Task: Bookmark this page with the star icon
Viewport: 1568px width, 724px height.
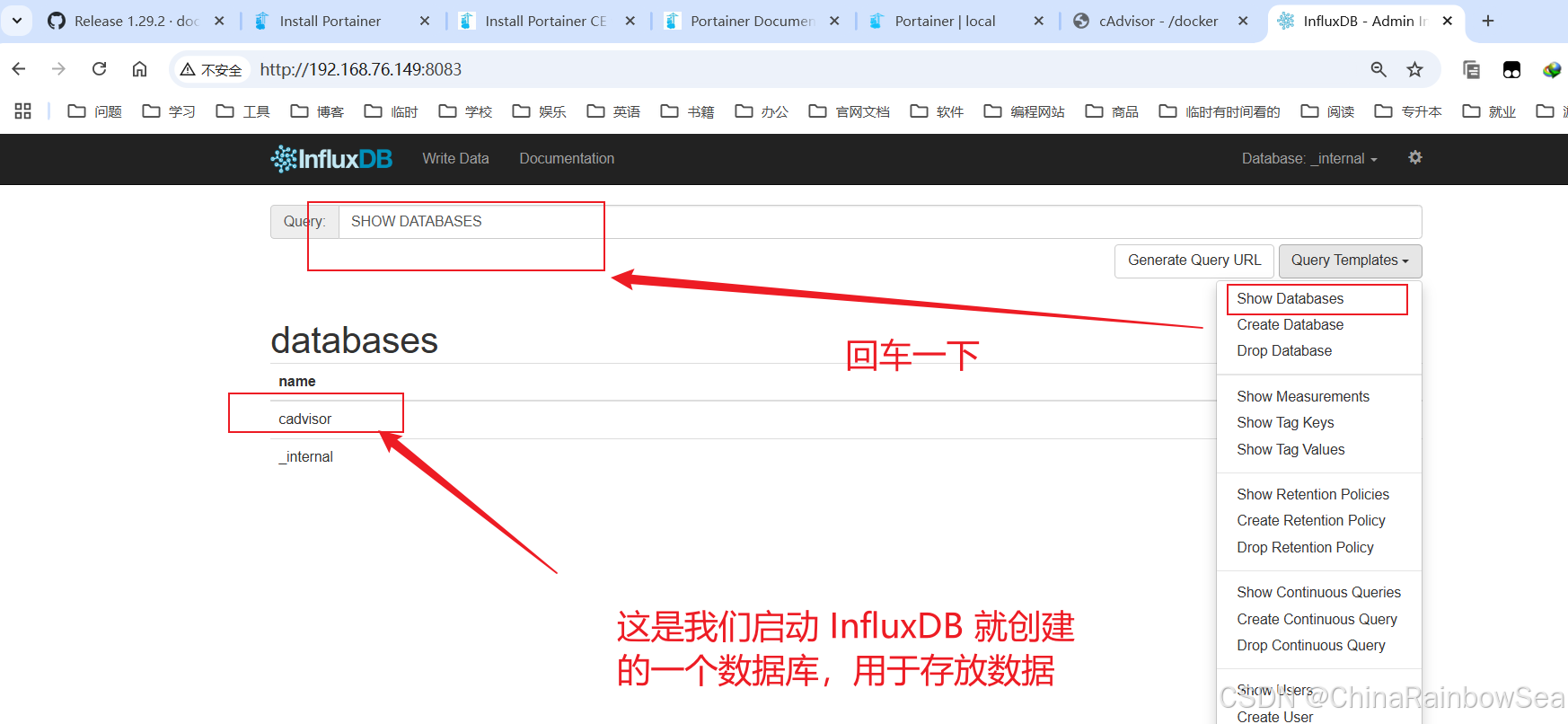Action: [x=1414, y=69]
